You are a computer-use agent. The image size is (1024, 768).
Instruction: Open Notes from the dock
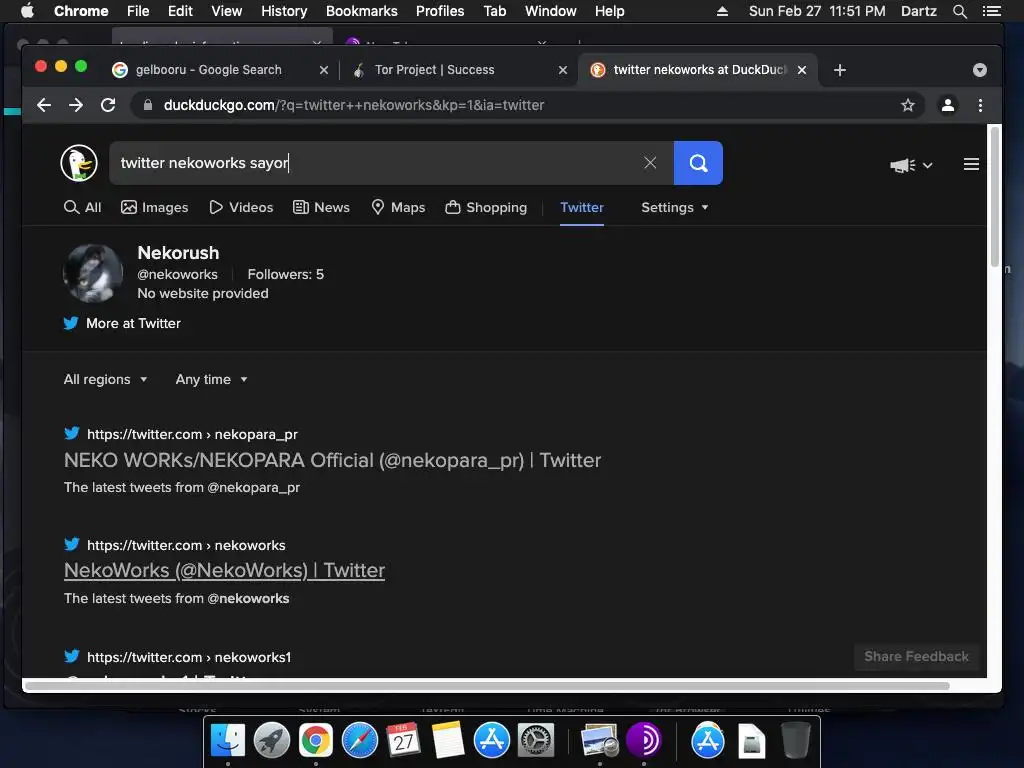[x=447, y=741]
